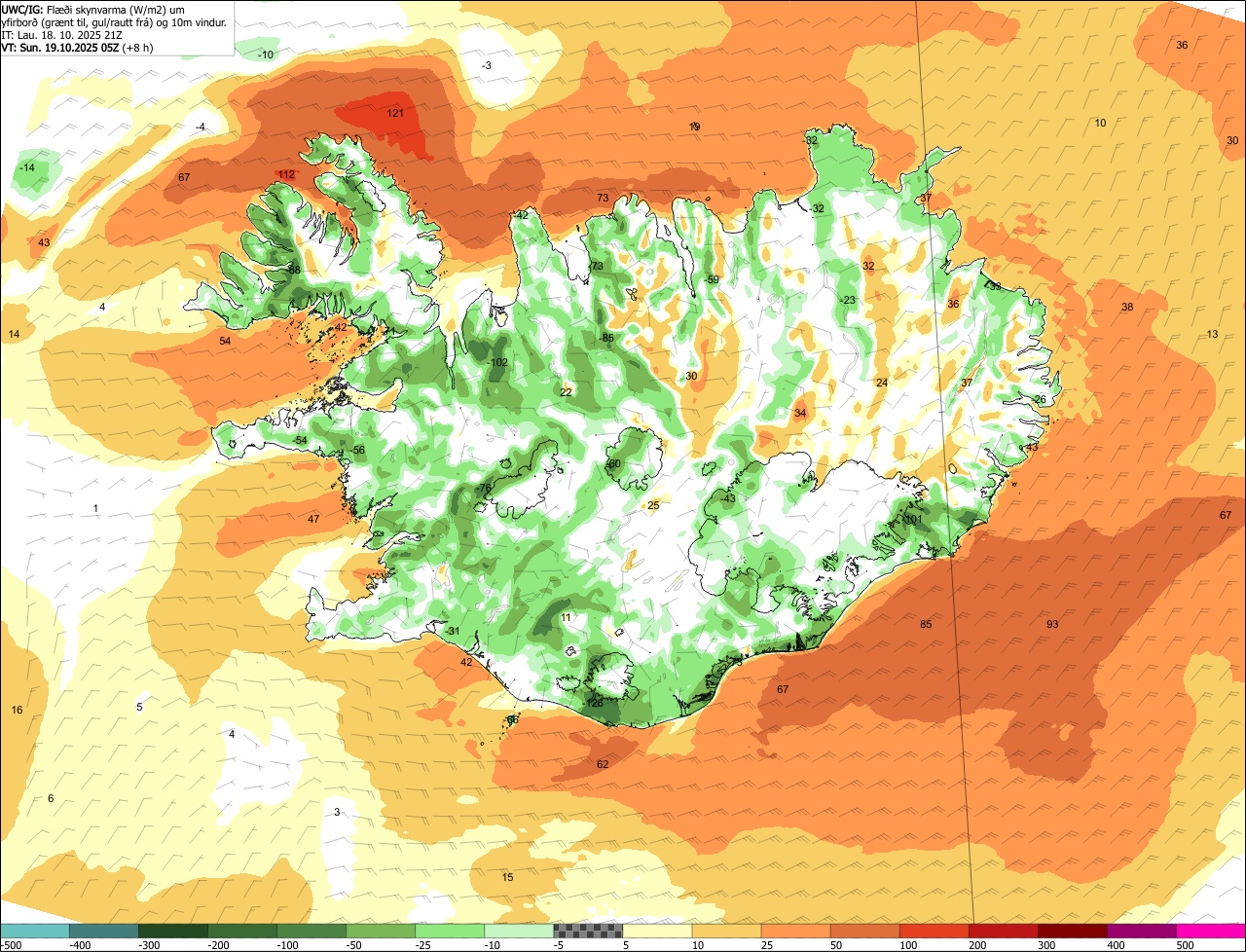Viewport: 1246px width, 952px height.
Task: Click the map value '22' in central Iceland
Action: (x=567, y=392)
